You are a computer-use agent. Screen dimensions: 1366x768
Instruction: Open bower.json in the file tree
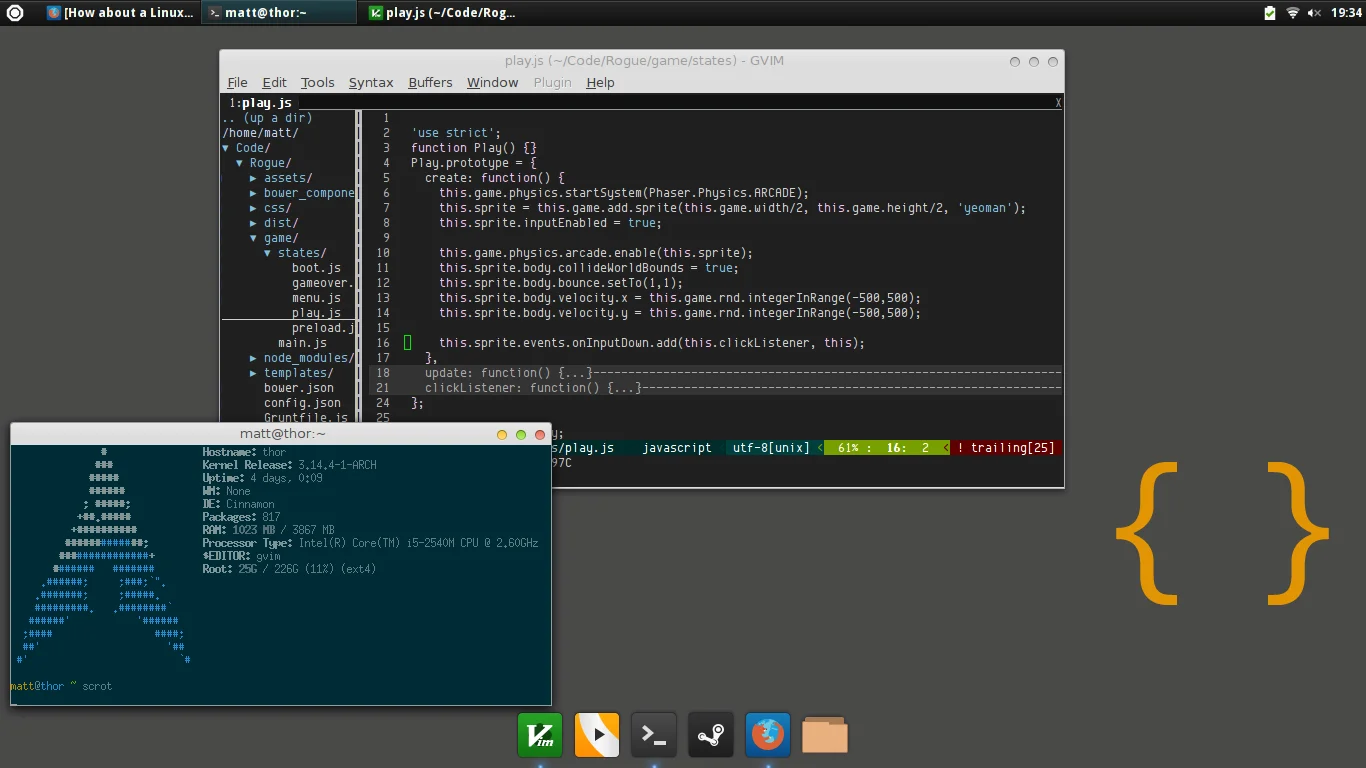299,388
